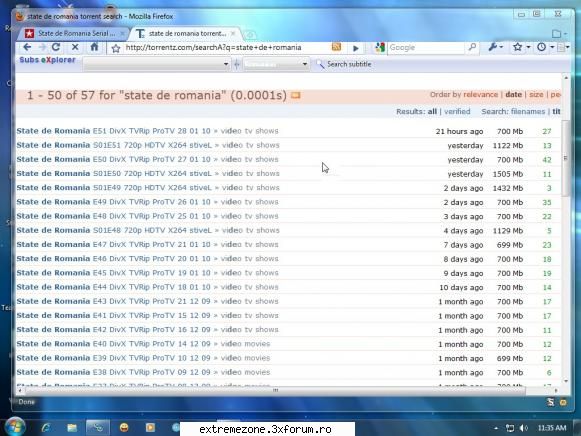
Task: Show hidden tray icons arrow
Action: (x=496, y=428)
